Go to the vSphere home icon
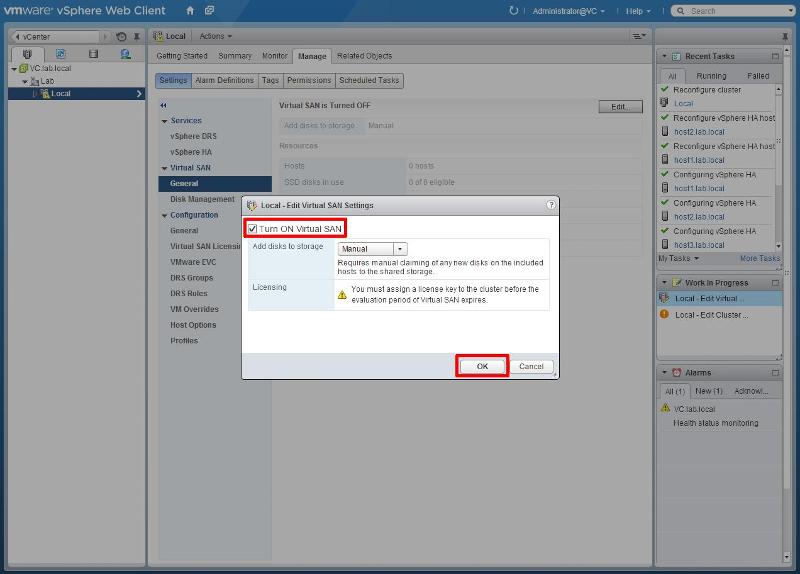Viewport: 800px width, 574px height. (190, 10)
